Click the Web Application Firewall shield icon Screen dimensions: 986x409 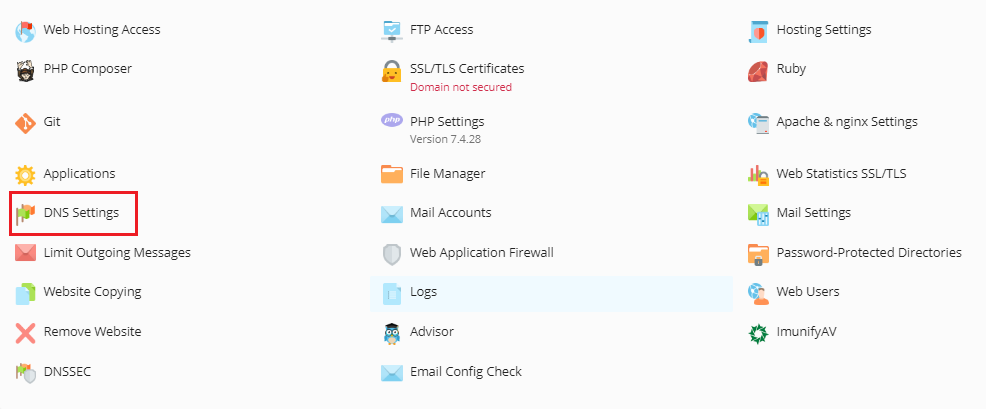tap(392, 254)
